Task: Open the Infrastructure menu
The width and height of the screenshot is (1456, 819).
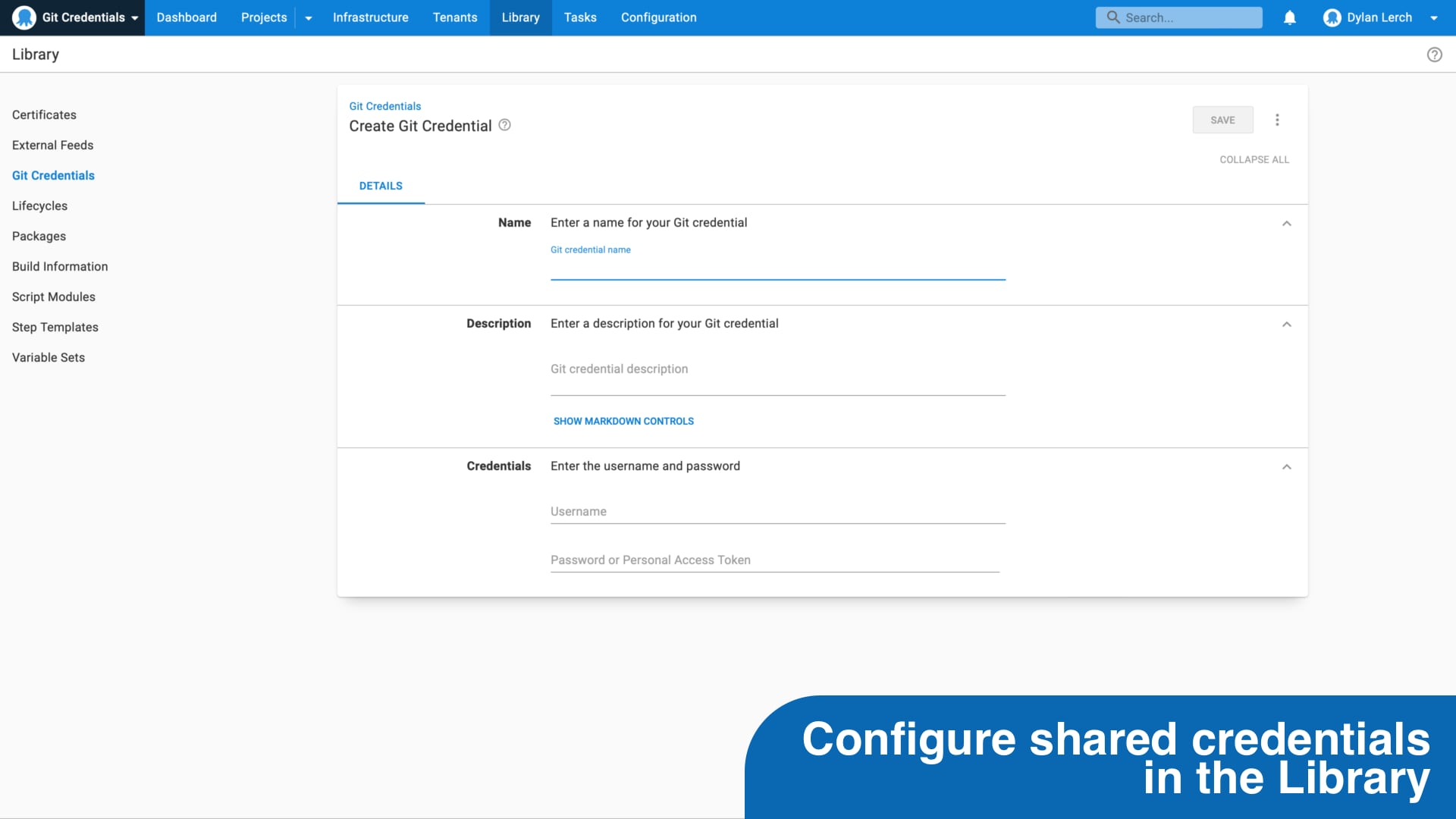Action: point(371,17)
